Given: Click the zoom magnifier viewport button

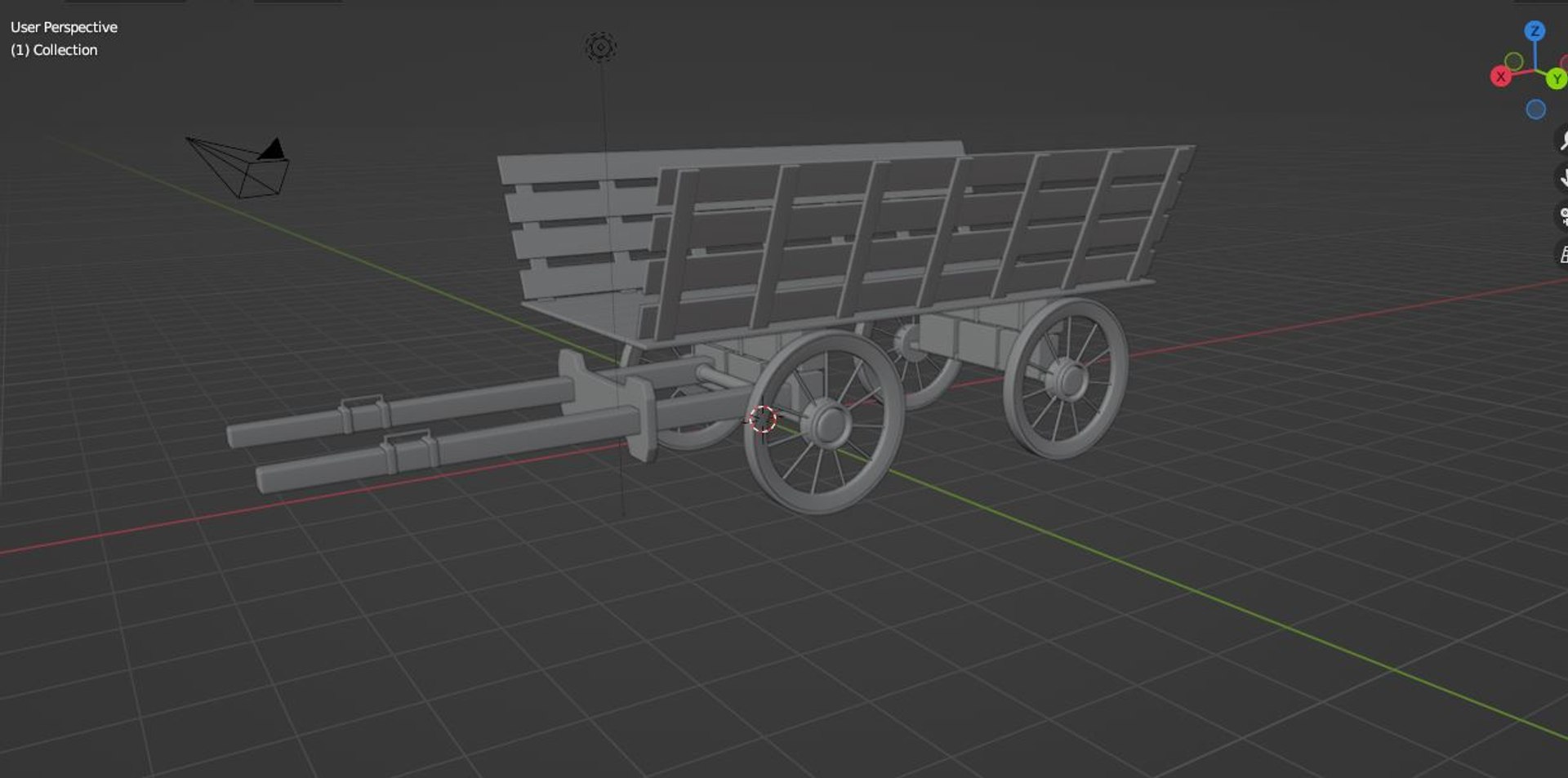Looking at the screenshot, I should tap(1561, 140).
